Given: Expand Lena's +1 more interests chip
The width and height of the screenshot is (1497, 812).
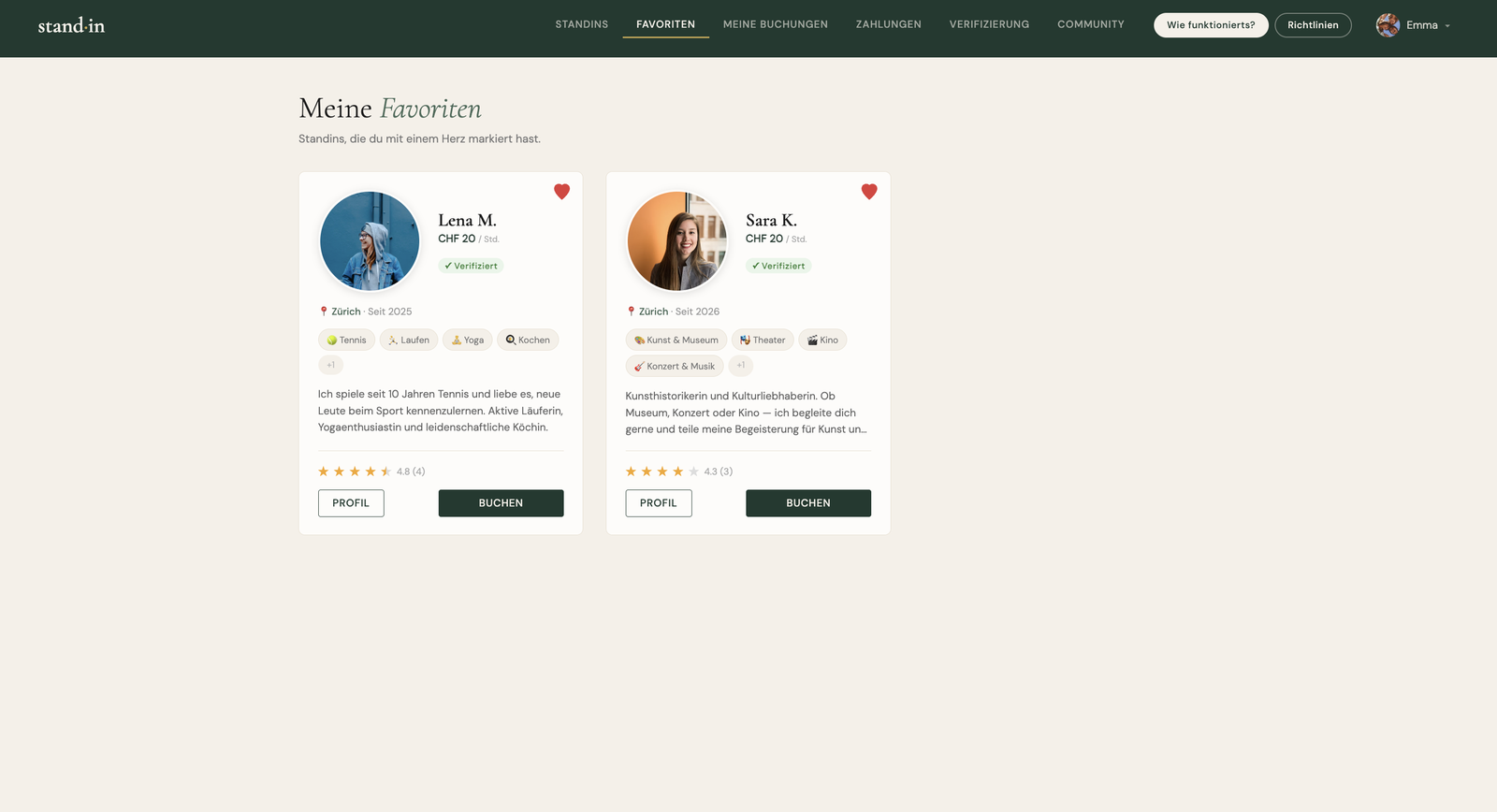Looking at the screenshot, I should click(330, 365).
